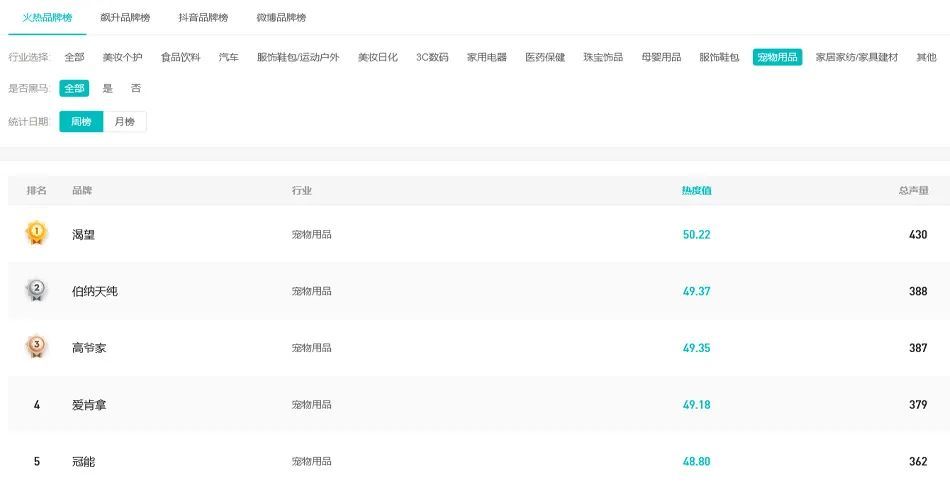Viewport: 950px width, 489px height.
Task: Click the total volume value 379
Action: pyautogui.click(x=918, y=405)
